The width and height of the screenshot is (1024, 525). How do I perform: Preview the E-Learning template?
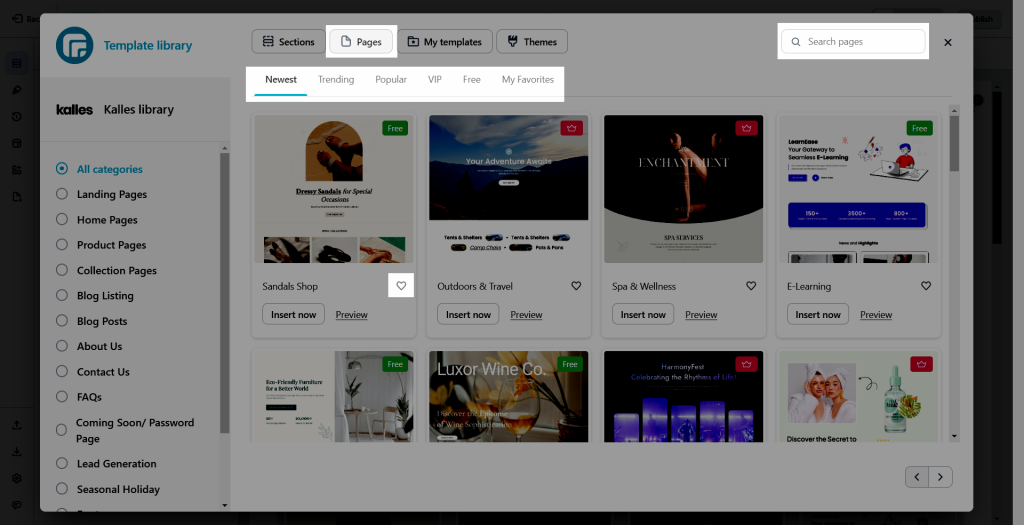876,315
